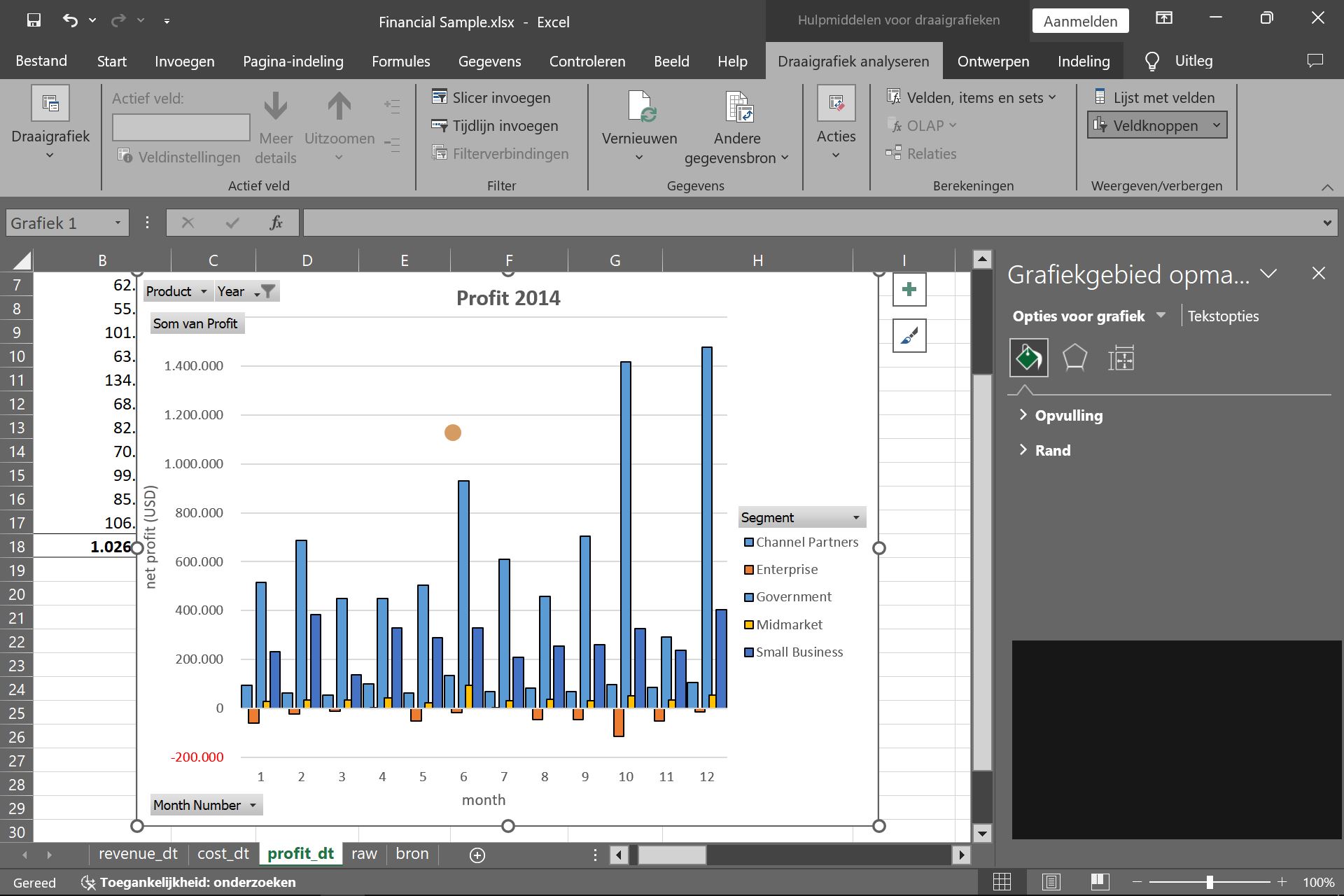This screenshot has width=1344, height=896.
Task: Select the Effects pentagon icon
Action: pos(1074,358)
